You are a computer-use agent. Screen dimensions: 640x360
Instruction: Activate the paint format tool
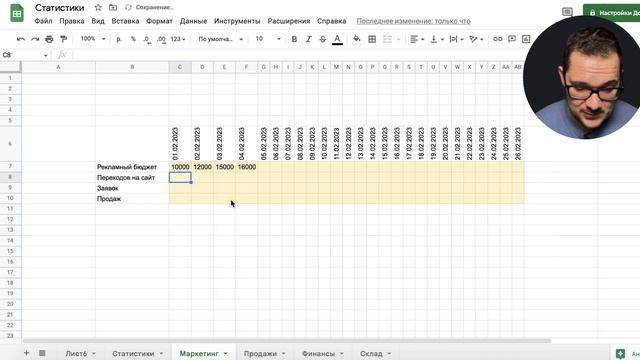tap(63, 39)
